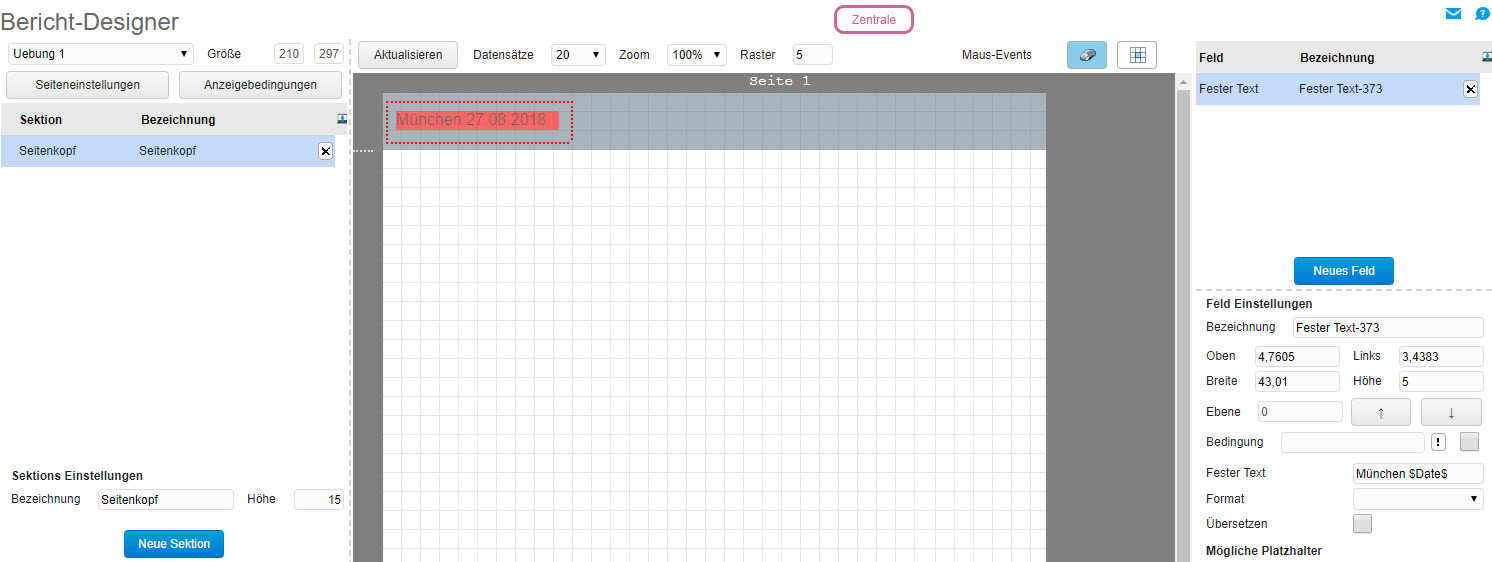Delete the Seitenkopf section with X

click(326, 151)
